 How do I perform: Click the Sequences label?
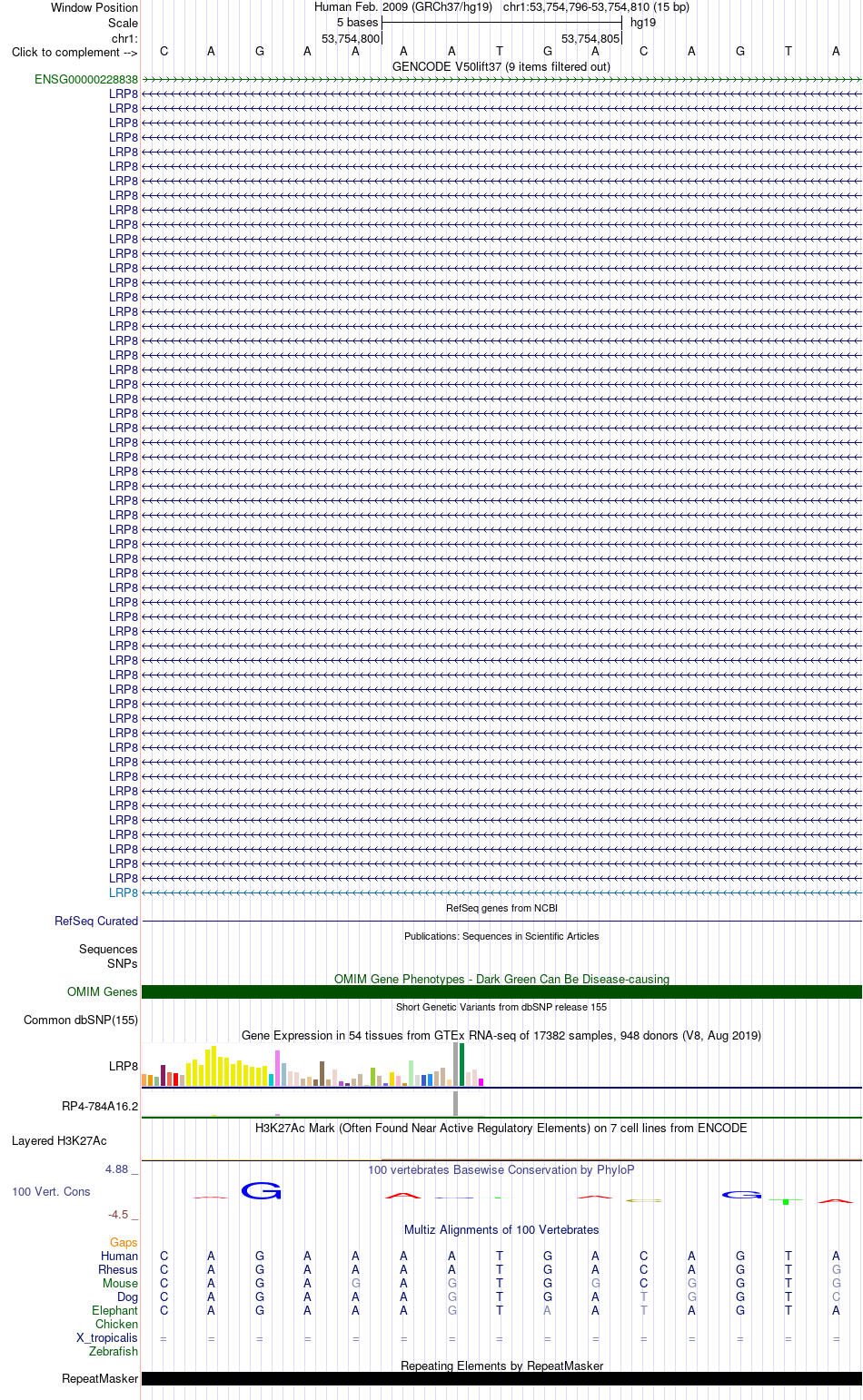pyautogui.click(x=108, y=949)
